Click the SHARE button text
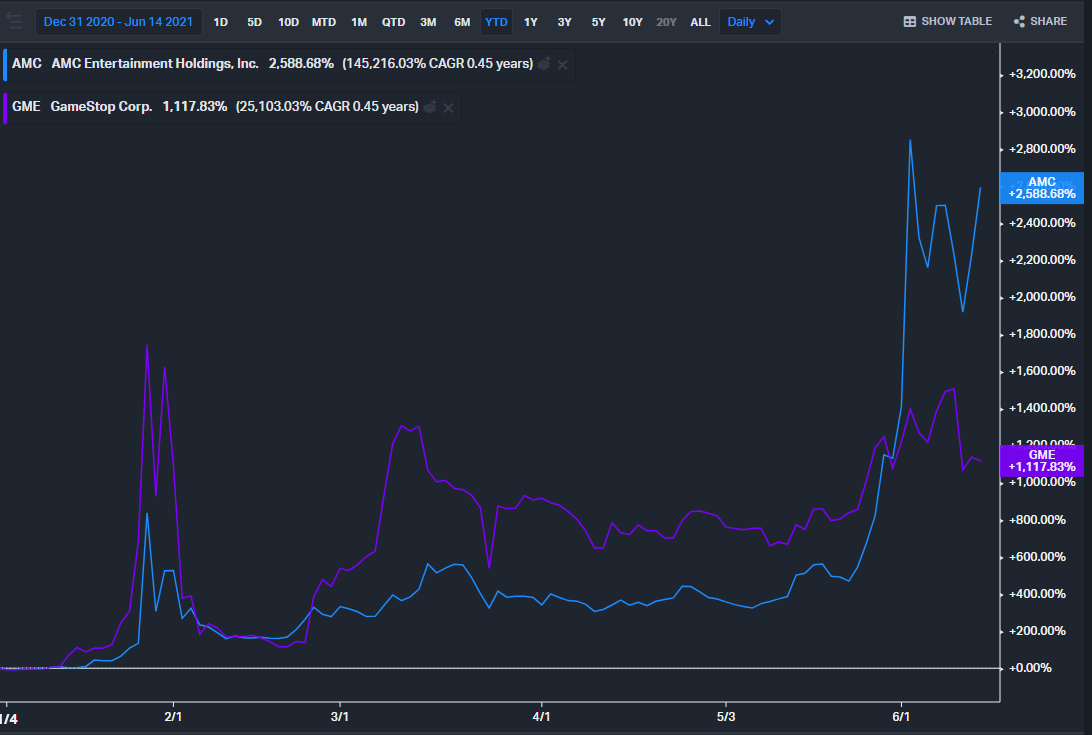The image size is (1092, 735). point(1048,21)
